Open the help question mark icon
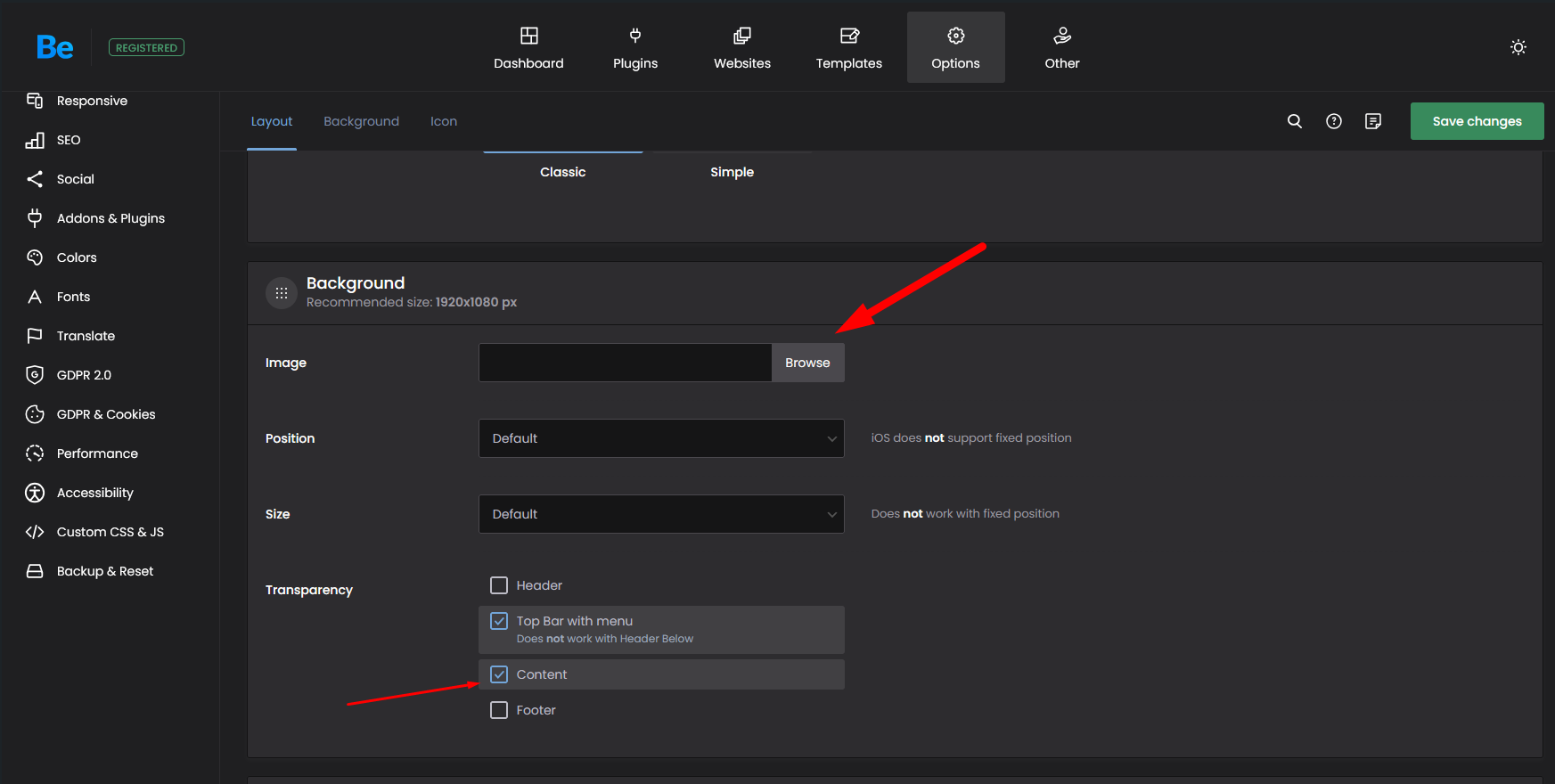Viewport: 1555px width, 784px height. coord(1334,121)
